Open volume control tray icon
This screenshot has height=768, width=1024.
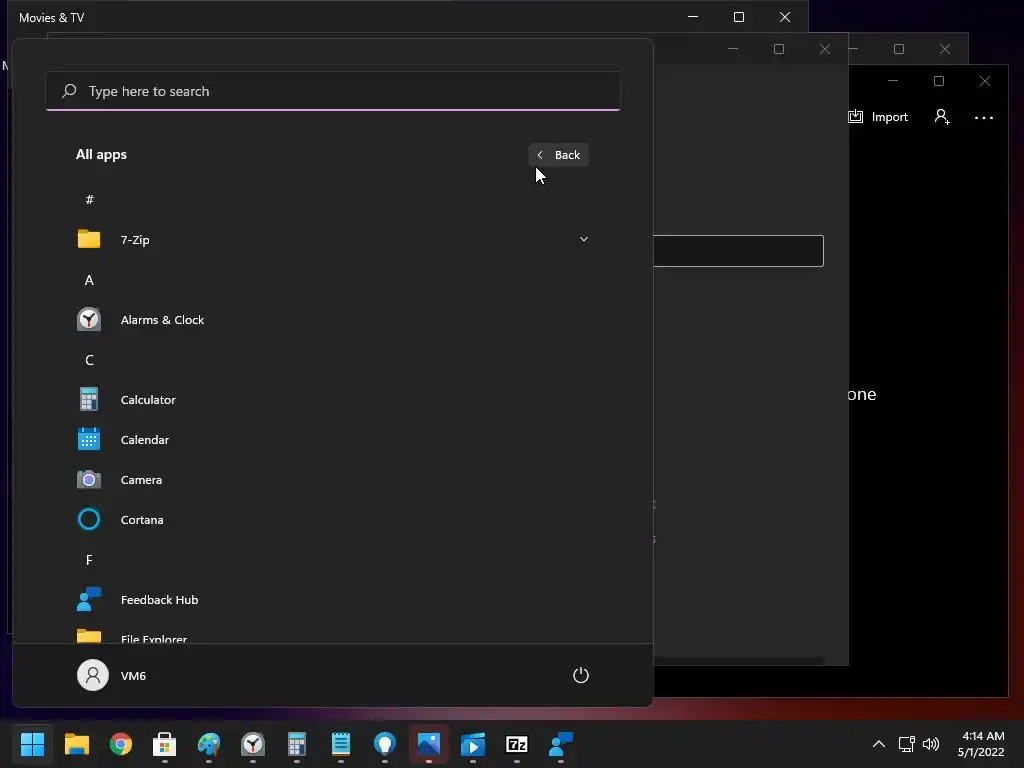tap(931, 744)
